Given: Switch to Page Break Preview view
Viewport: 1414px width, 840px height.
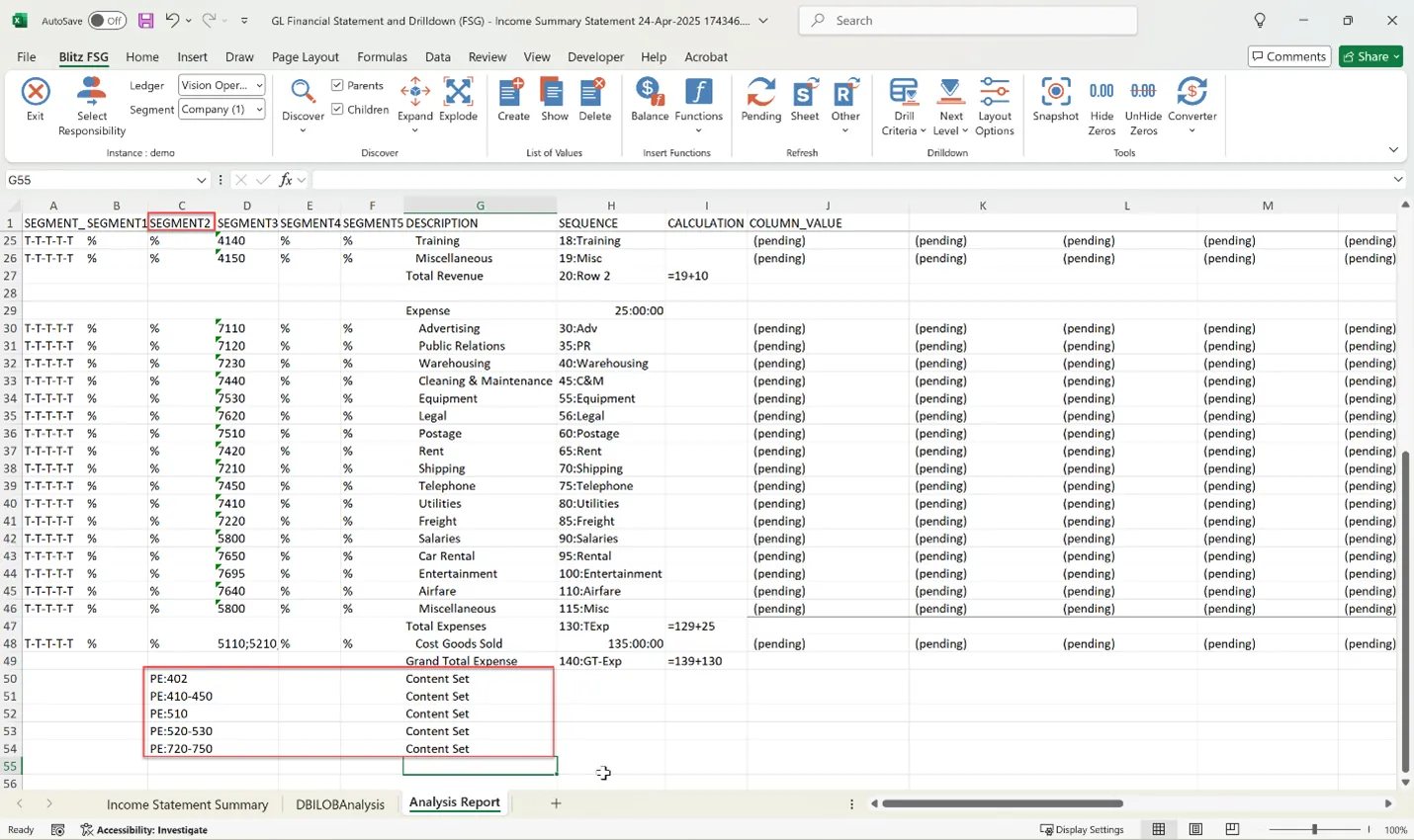Looking at the screenshot, I should coord(1232,829).
